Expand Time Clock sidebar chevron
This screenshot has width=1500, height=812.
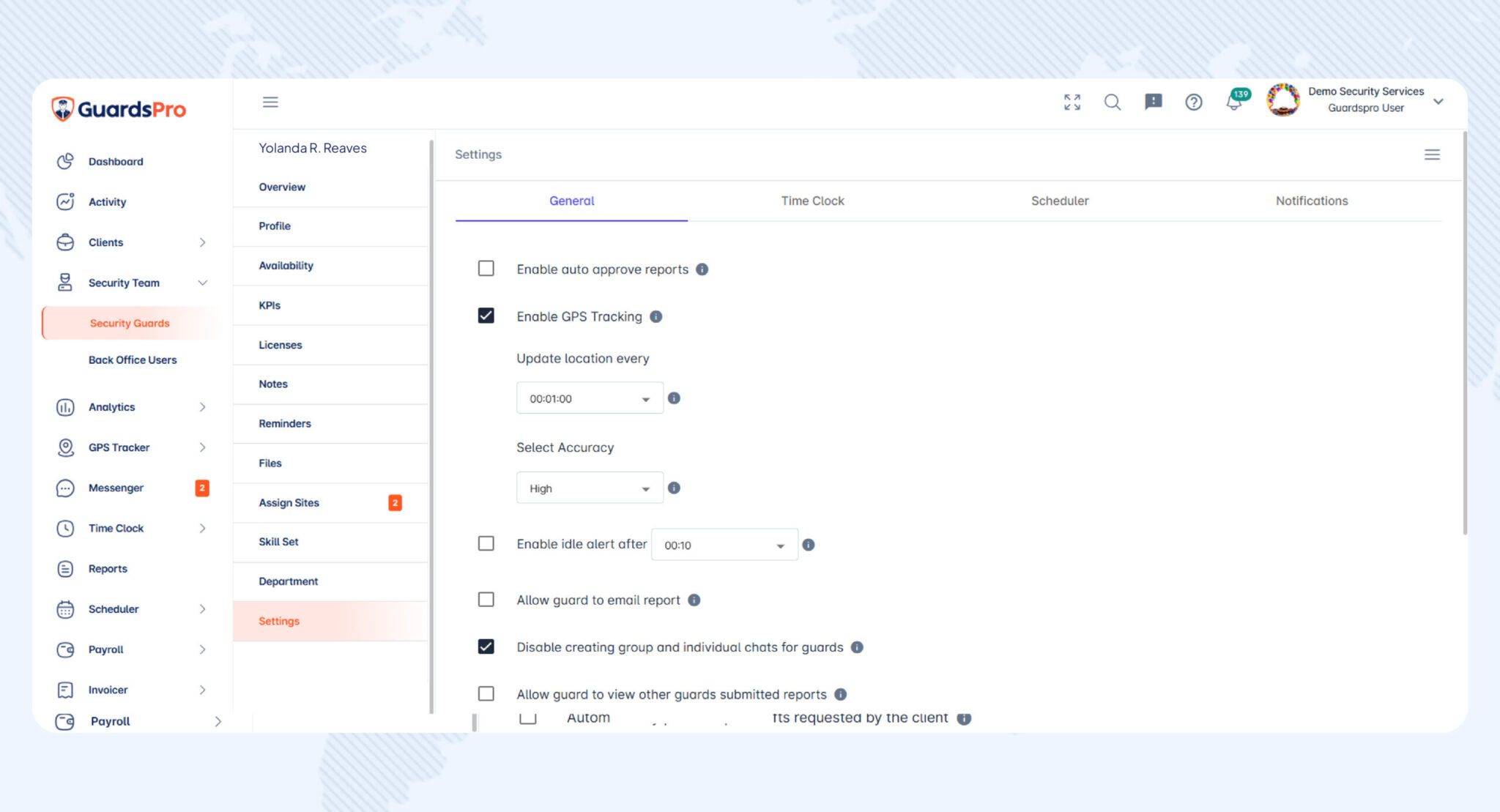[x=203, y=528]
